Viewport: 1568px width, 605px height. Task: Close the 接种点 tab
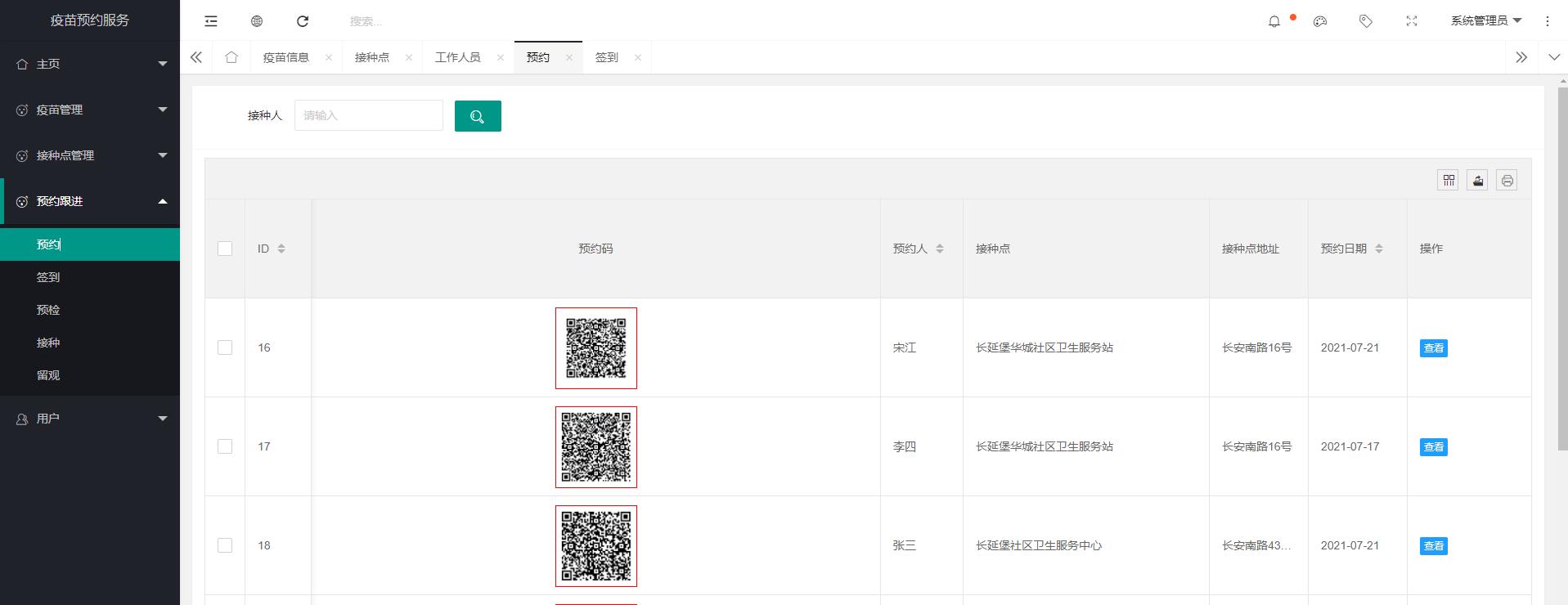click(409, 57)
